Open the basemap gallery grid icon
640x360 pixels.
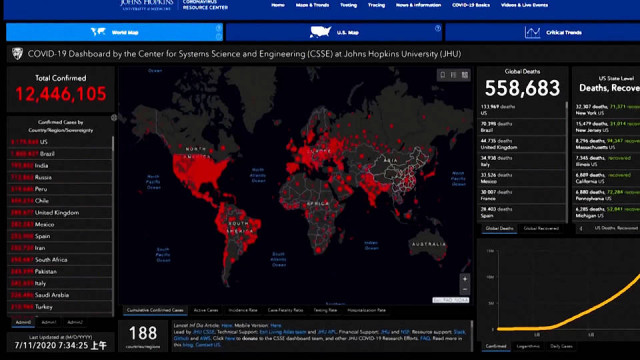pos(464,75)
